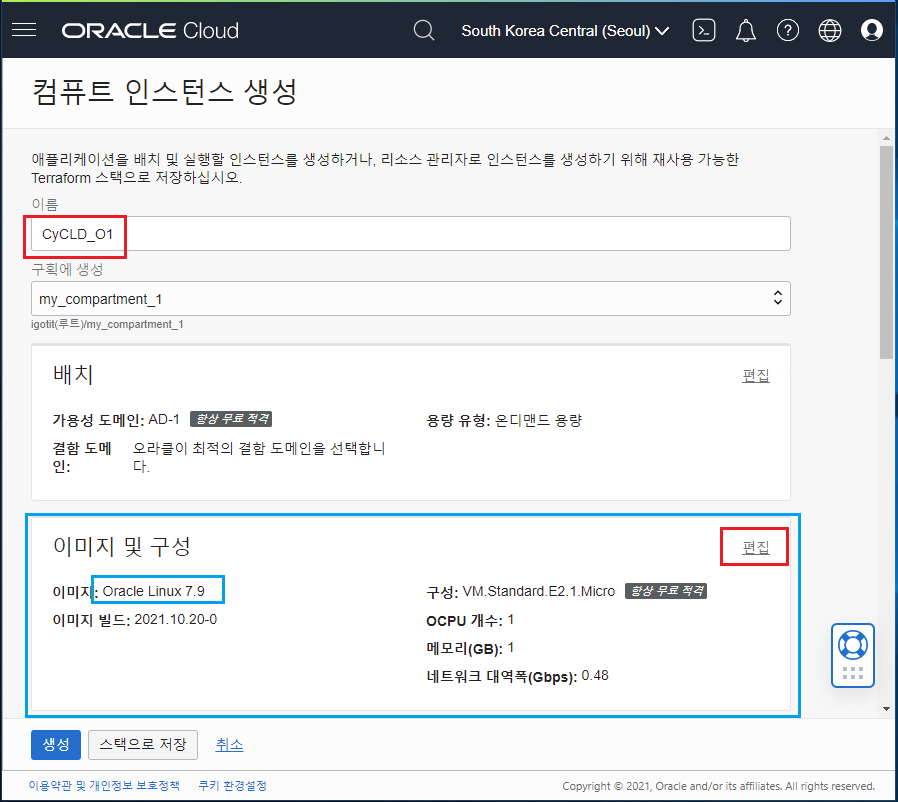The width and height of the screenshot is (898, 802).
Task: Click the 항상 무료 적격 badge next to VM.Standard.E2.1.Micro
Action: point(665,591)
